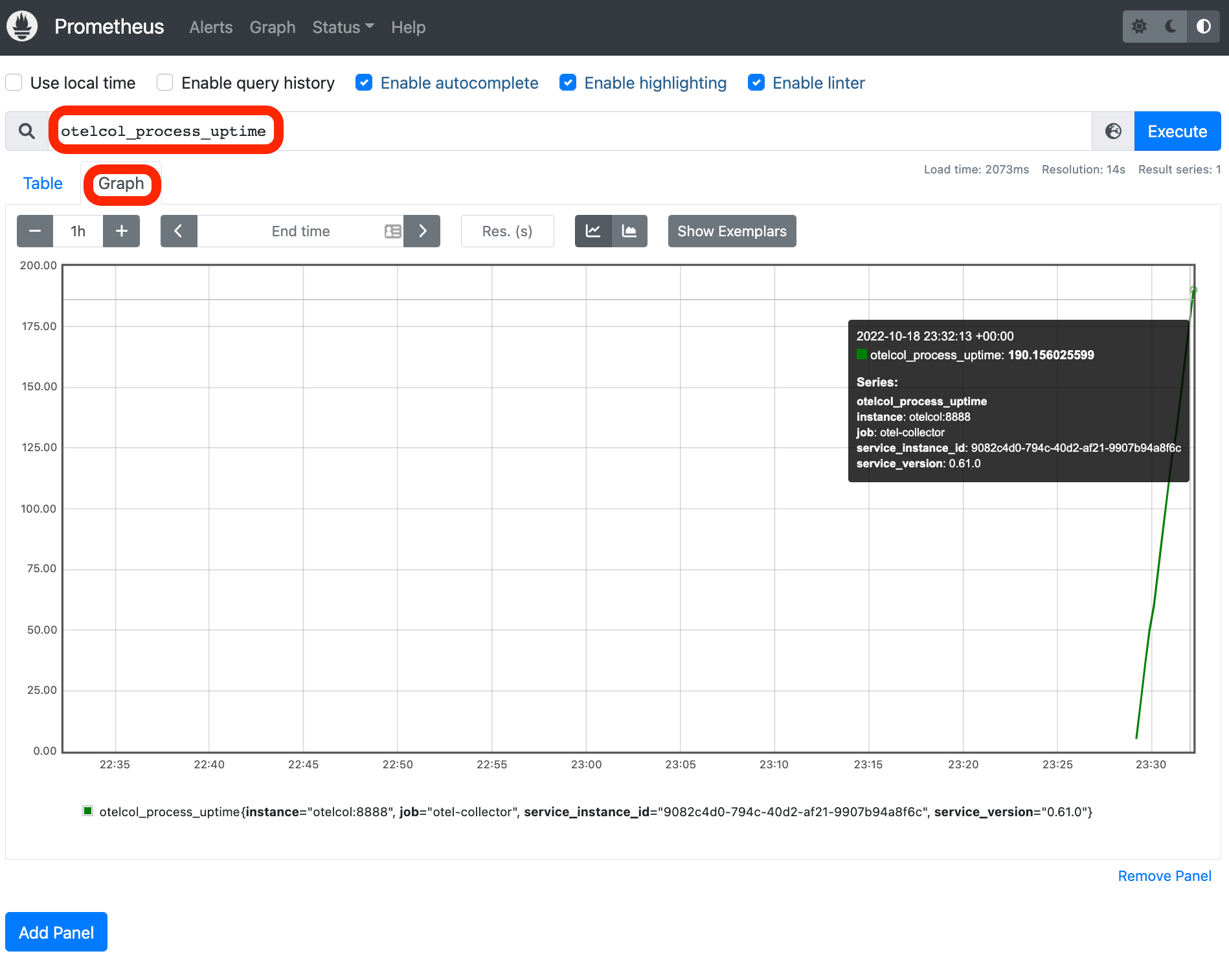Decrease the time range with minus button
The image size is (1229, 980).
36,231
